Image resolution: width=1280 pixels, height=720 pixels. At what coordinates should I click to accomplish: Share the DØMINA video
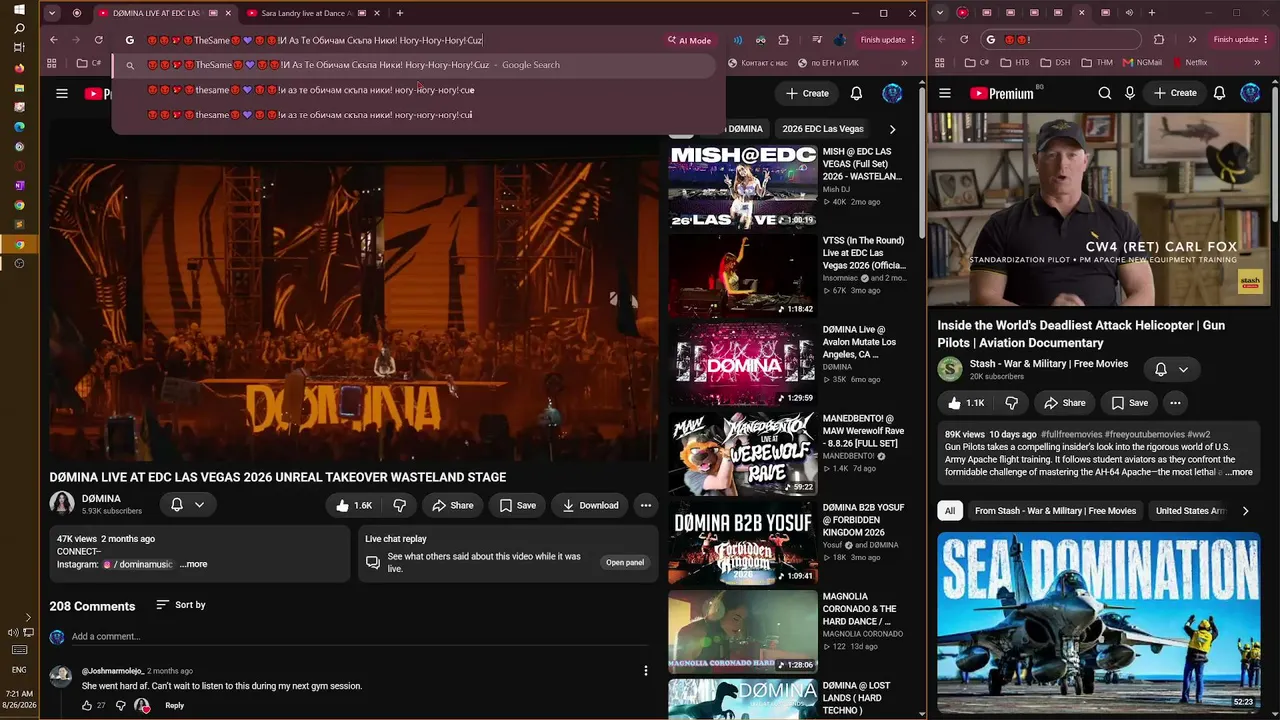(451, 505)
